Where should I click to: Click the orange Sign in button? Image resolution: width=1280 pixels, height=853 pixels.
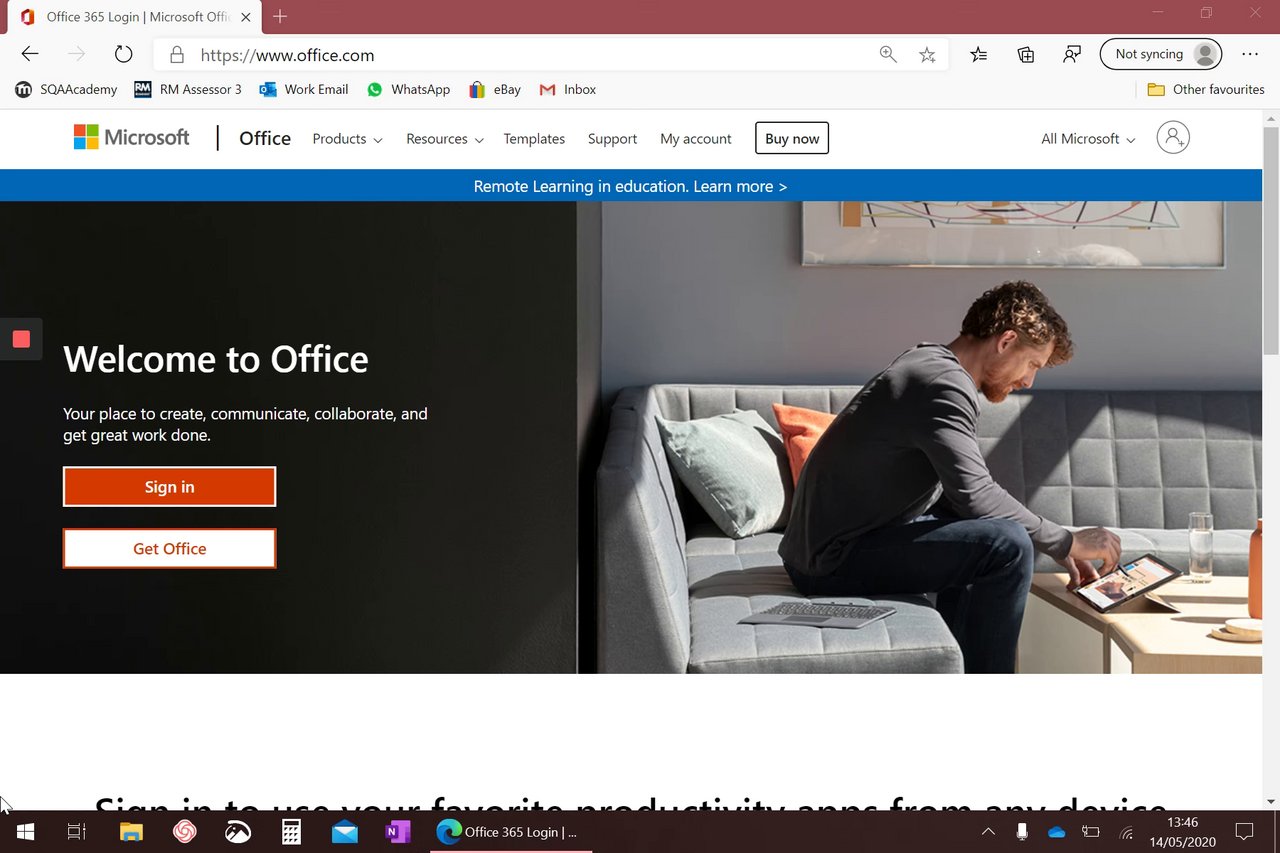tap(169, 487)
